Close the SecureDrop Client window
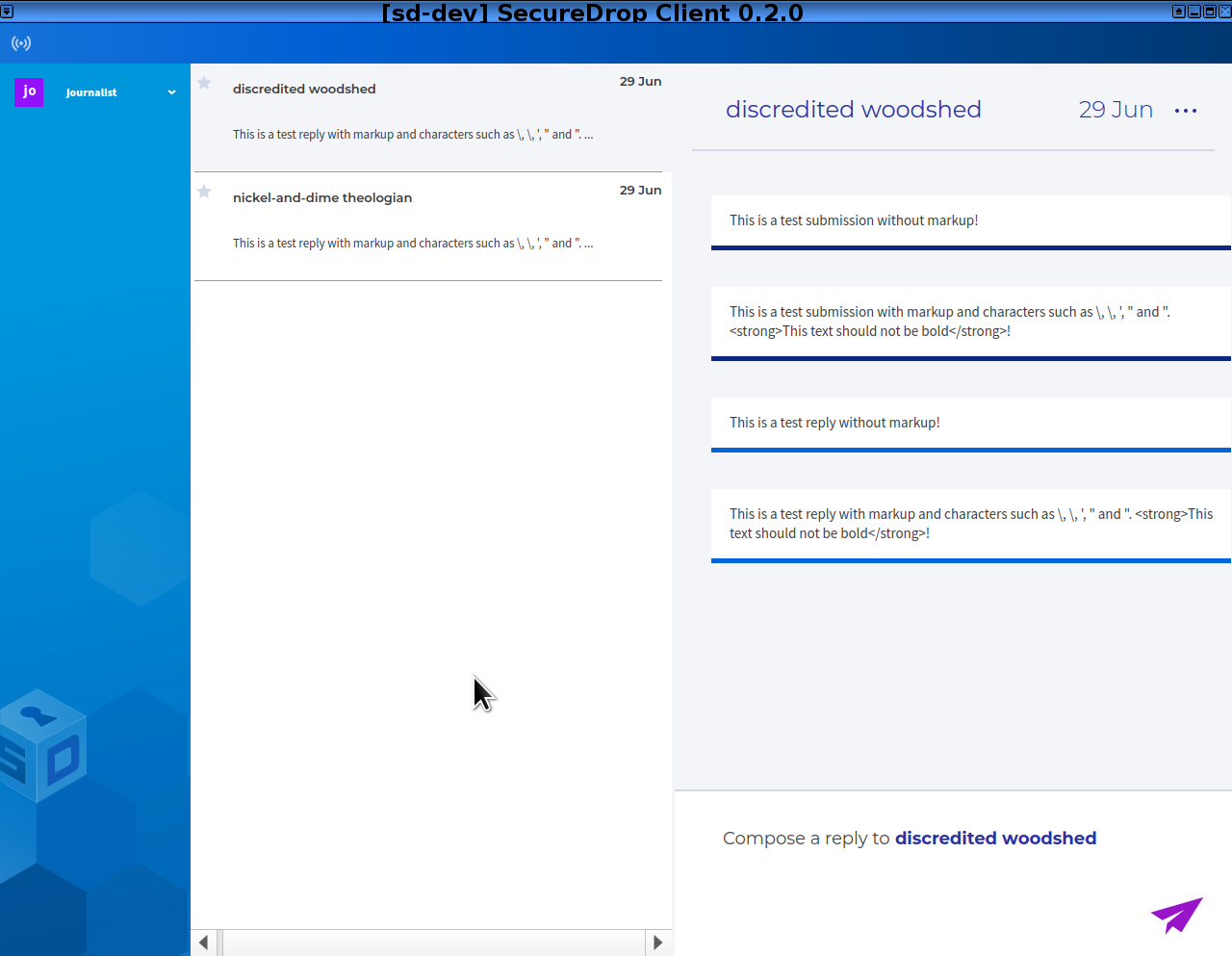Viewport: 1232px width, 956px height. (1225, 12)
